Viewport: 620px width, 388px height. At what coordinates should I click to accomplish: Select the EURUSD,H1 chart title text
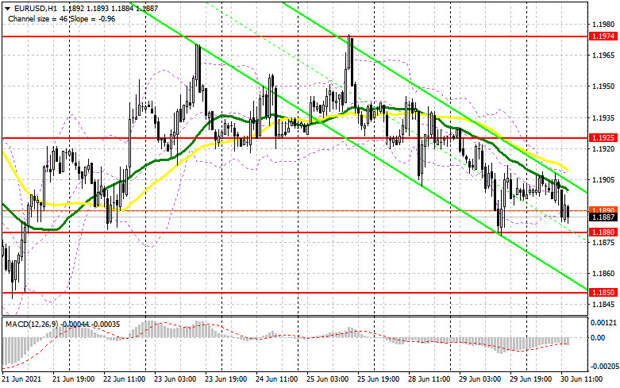(37, 8)
